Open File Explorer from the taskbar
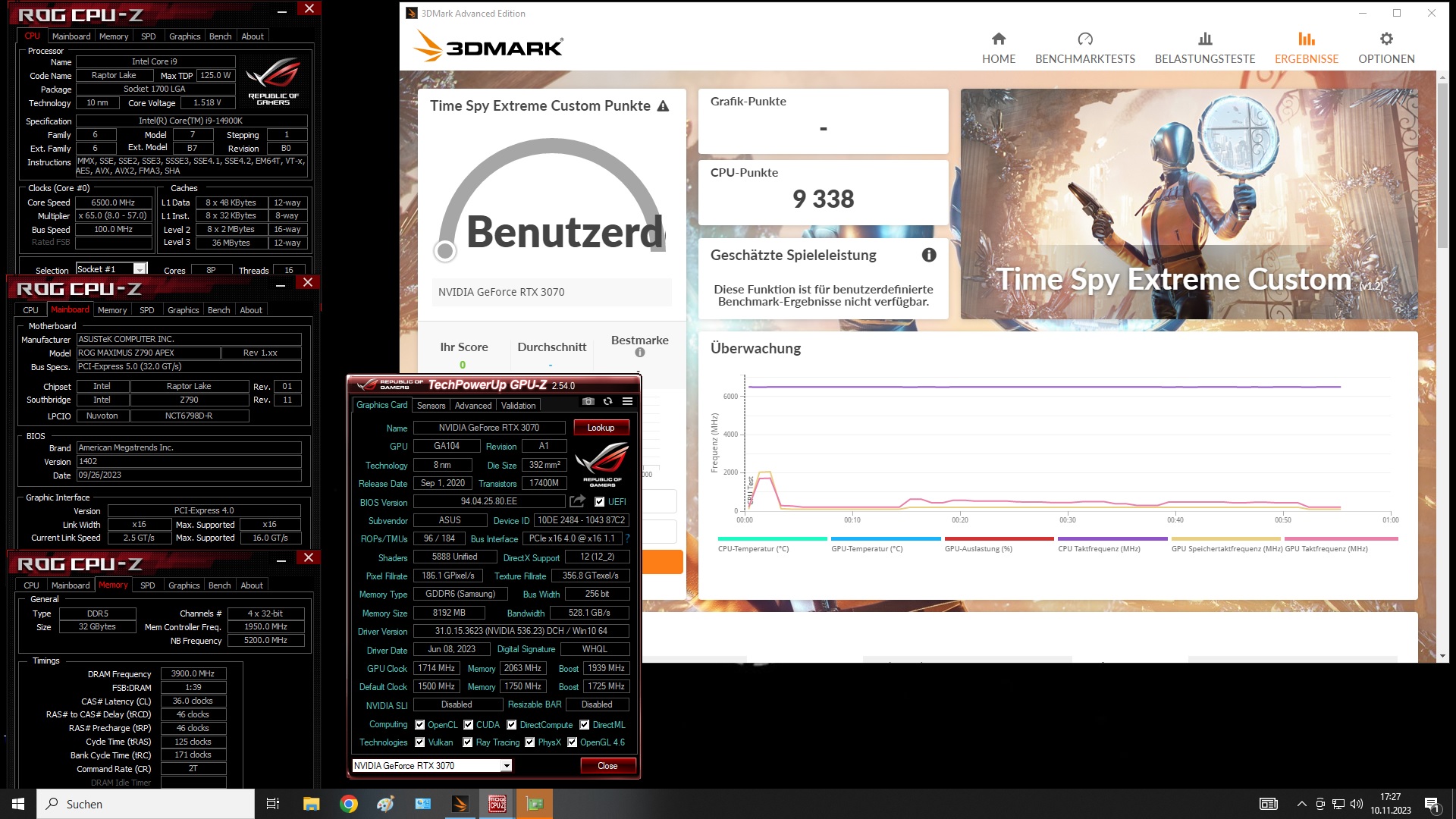This screenshot has height=819, width=1456. (x=311, y=804)
